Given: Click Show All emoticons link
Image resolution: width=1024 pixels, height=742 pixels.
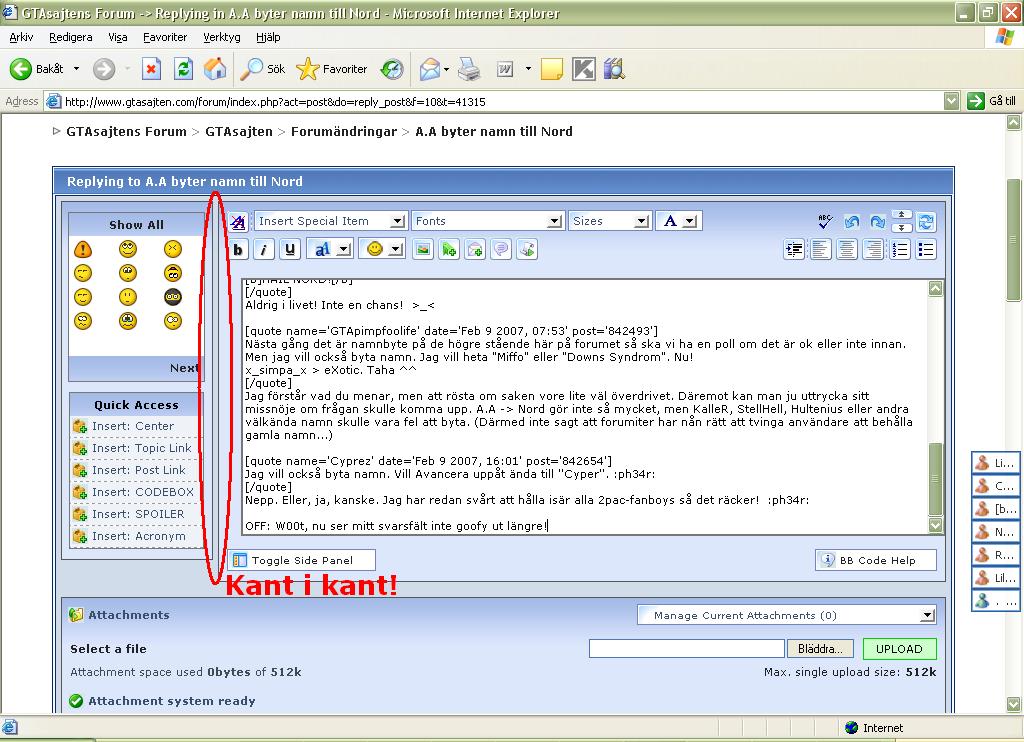Looking at the screenshot, I should coord(136,225).
